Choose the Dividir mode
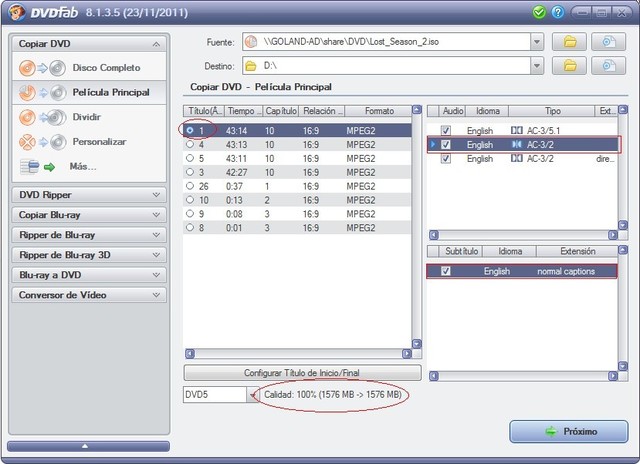This screenshot has height=464, width=640. tap(87, 117)
